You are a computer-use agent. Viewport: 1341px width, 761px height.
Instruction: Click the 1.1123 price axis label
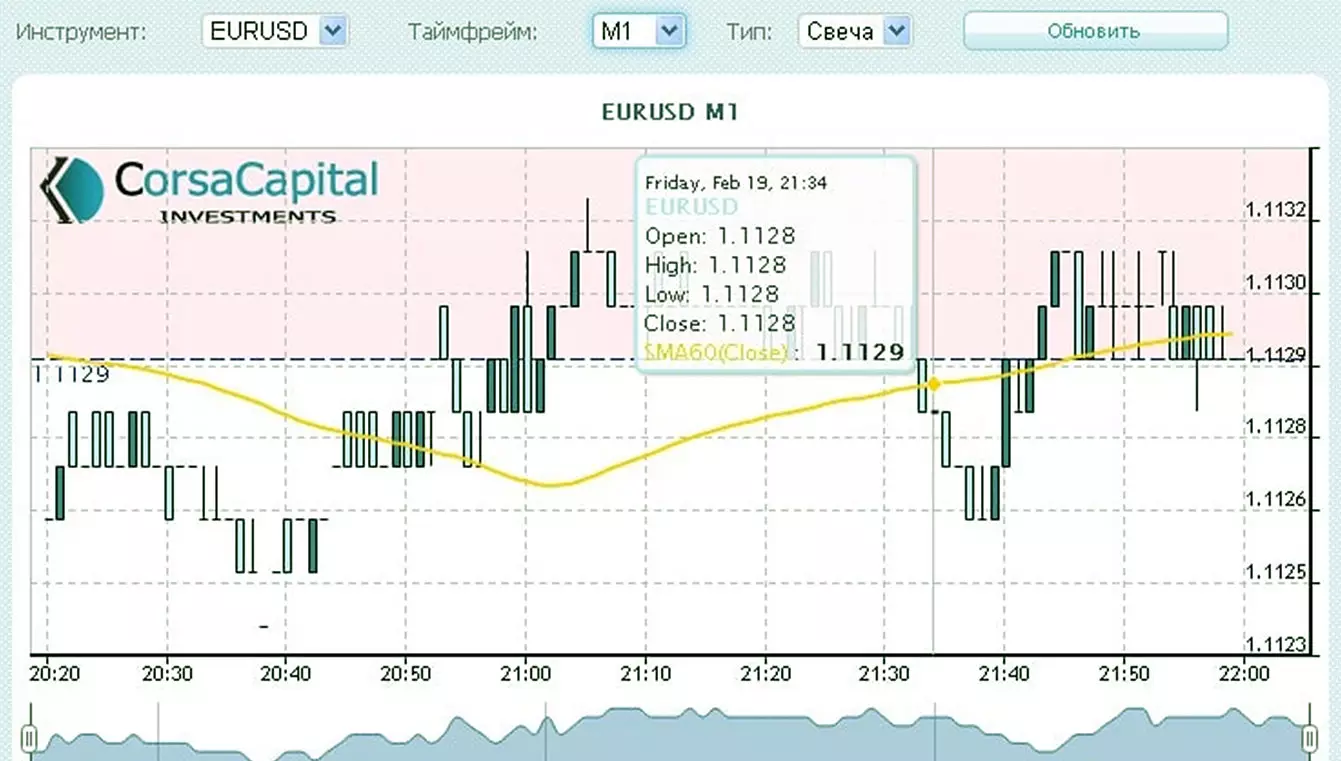(1275, 645)
